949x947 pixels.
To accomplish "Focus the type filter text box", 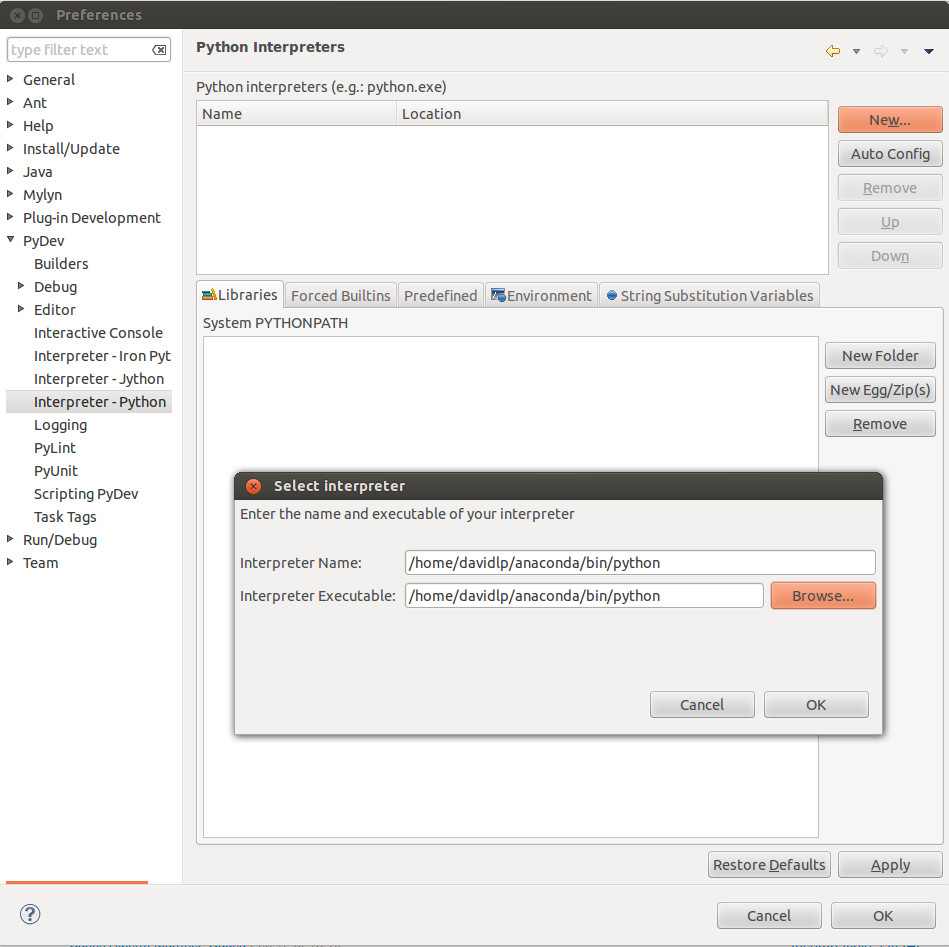I will click(x=78, y=50).
